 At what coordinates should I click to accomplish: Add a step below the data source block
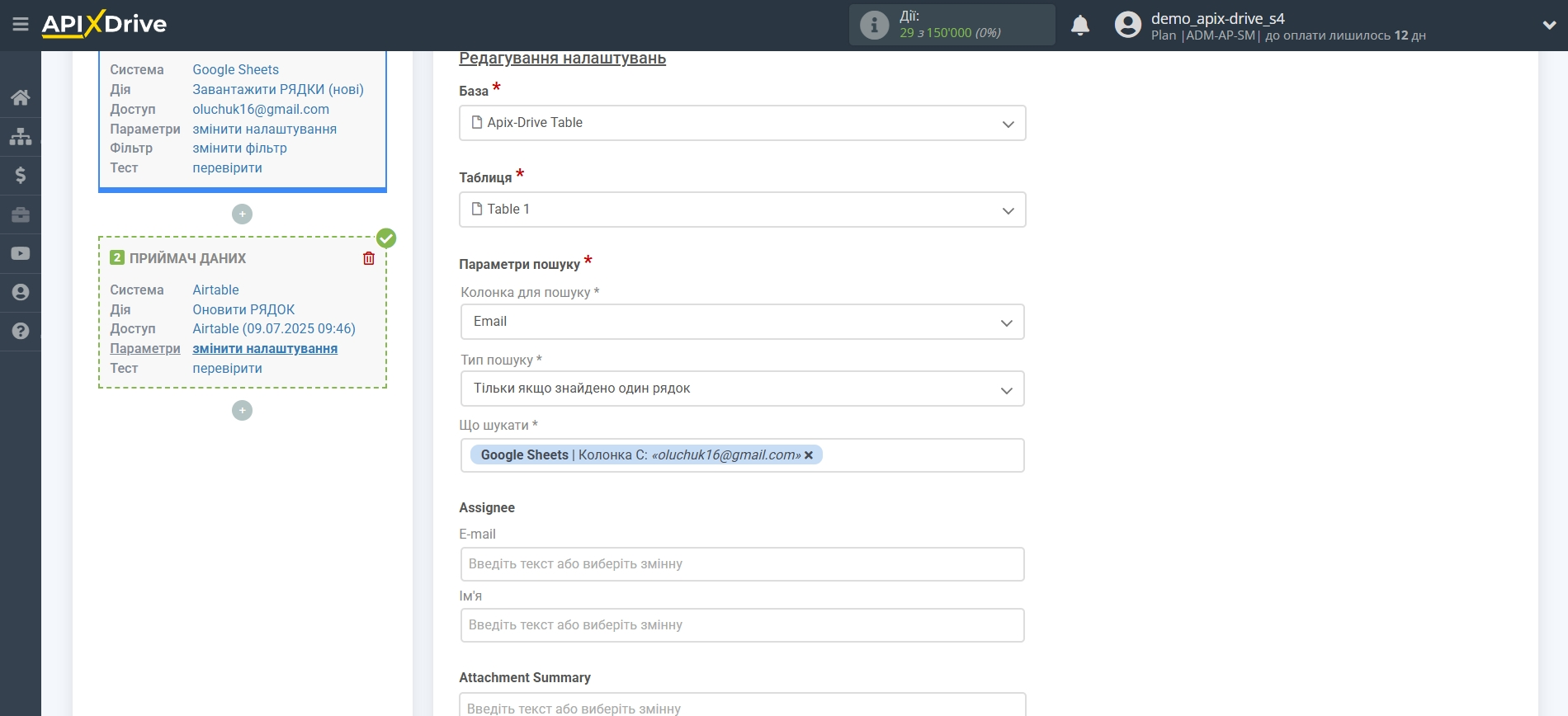click(242, 214)
